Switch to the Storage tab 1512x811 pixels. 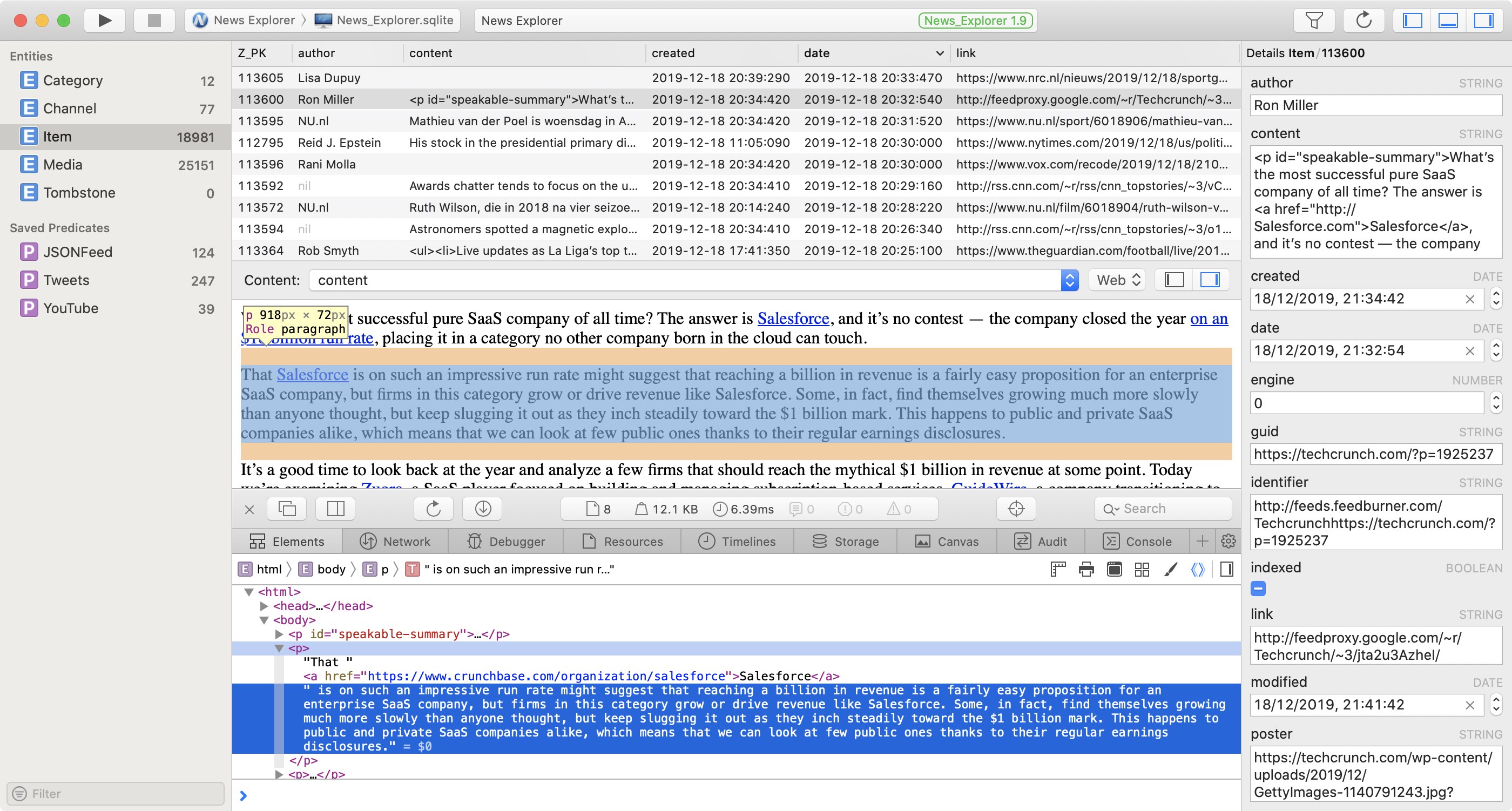845,541
